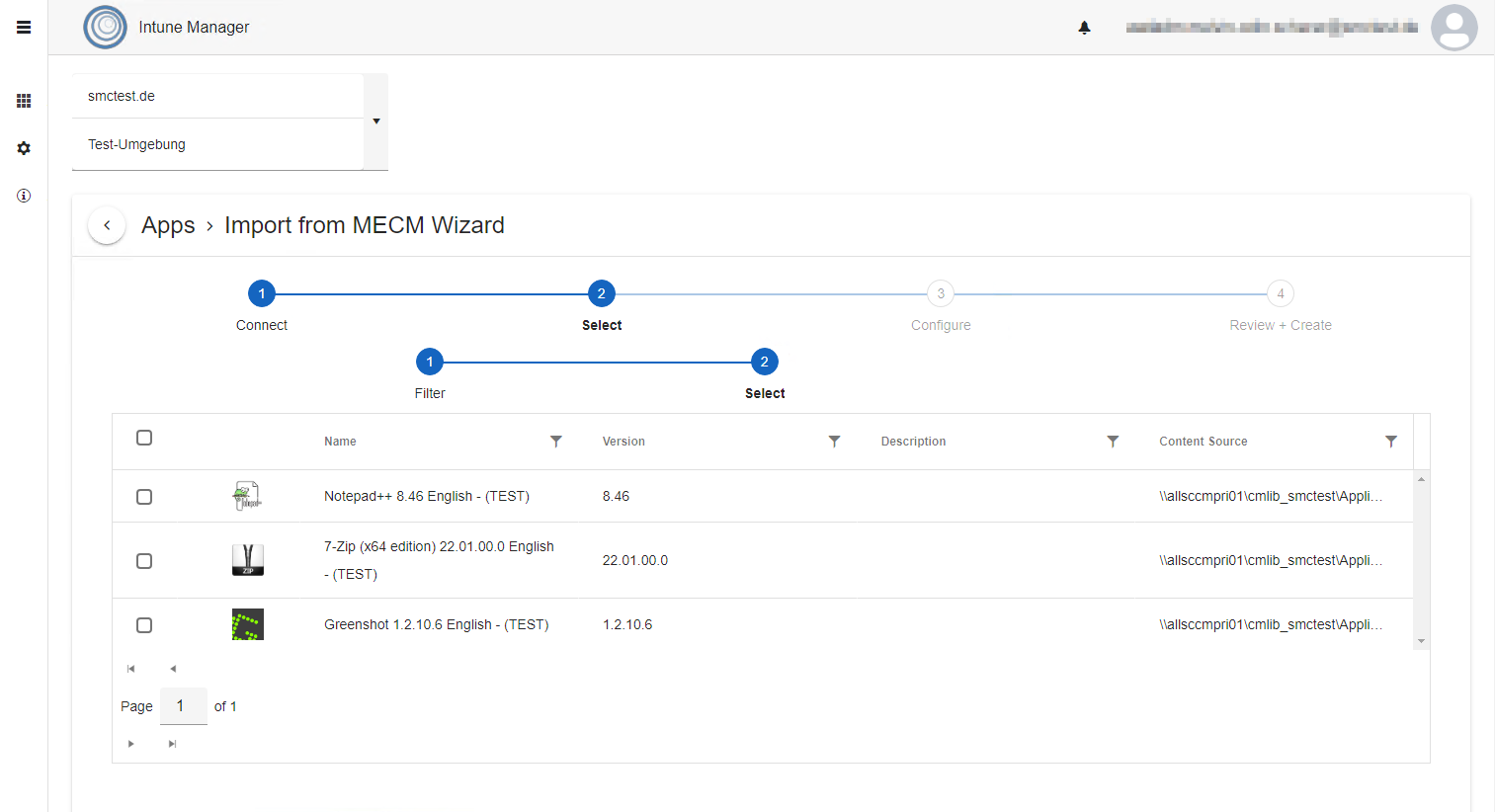Click the Apps breadcrumb link

tap(168, 225)
